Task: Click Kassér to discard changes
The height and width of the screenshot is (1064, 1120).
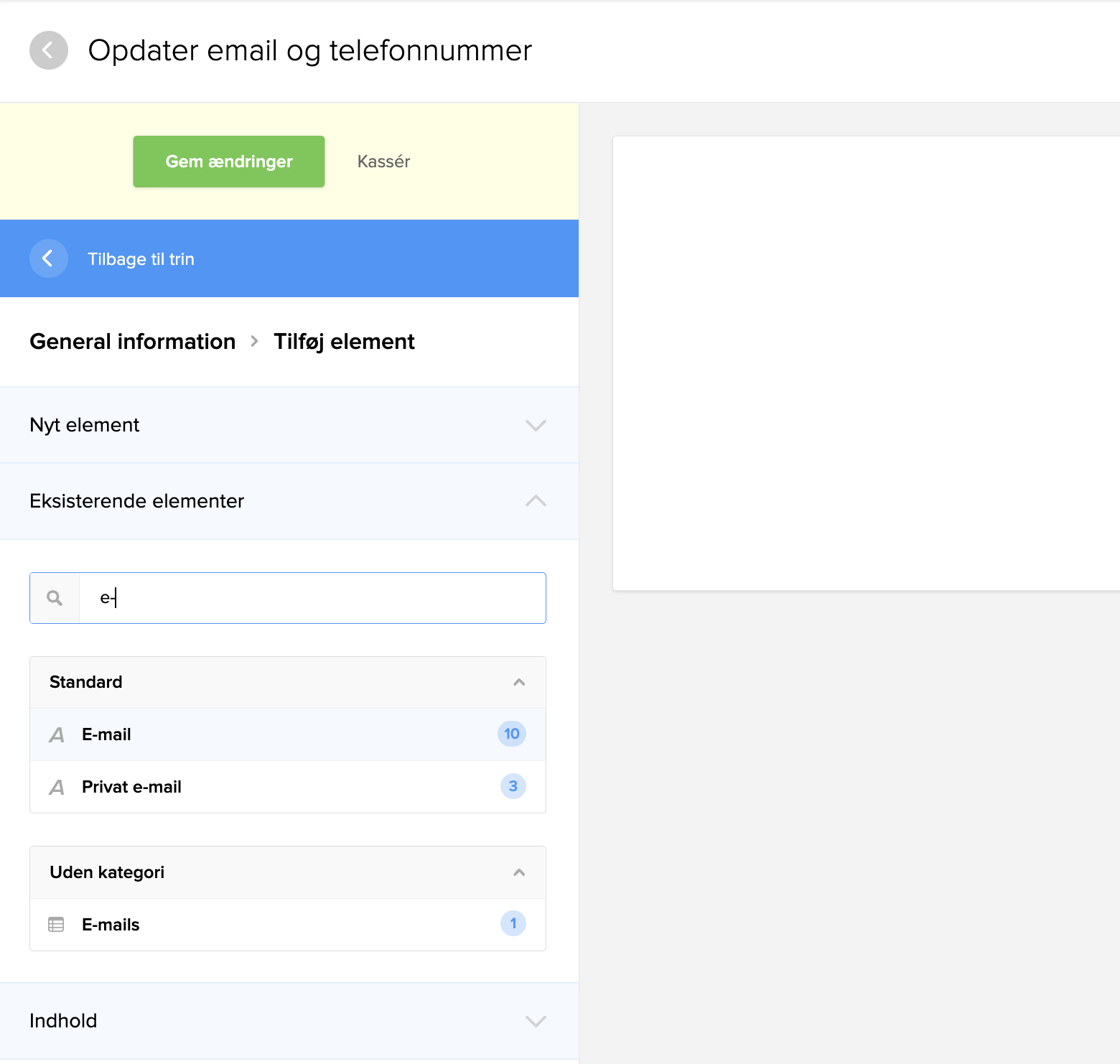Action: coord(383,162)
